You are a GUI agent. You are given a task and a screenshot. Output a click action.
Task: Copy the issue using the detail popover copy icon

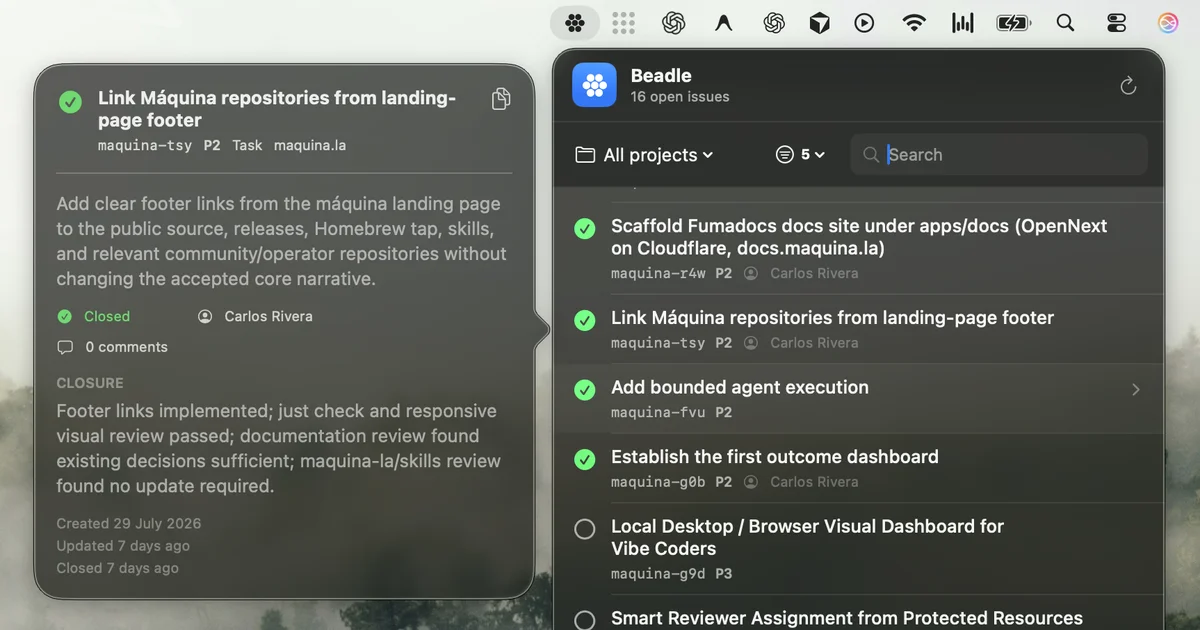(502, 99)
